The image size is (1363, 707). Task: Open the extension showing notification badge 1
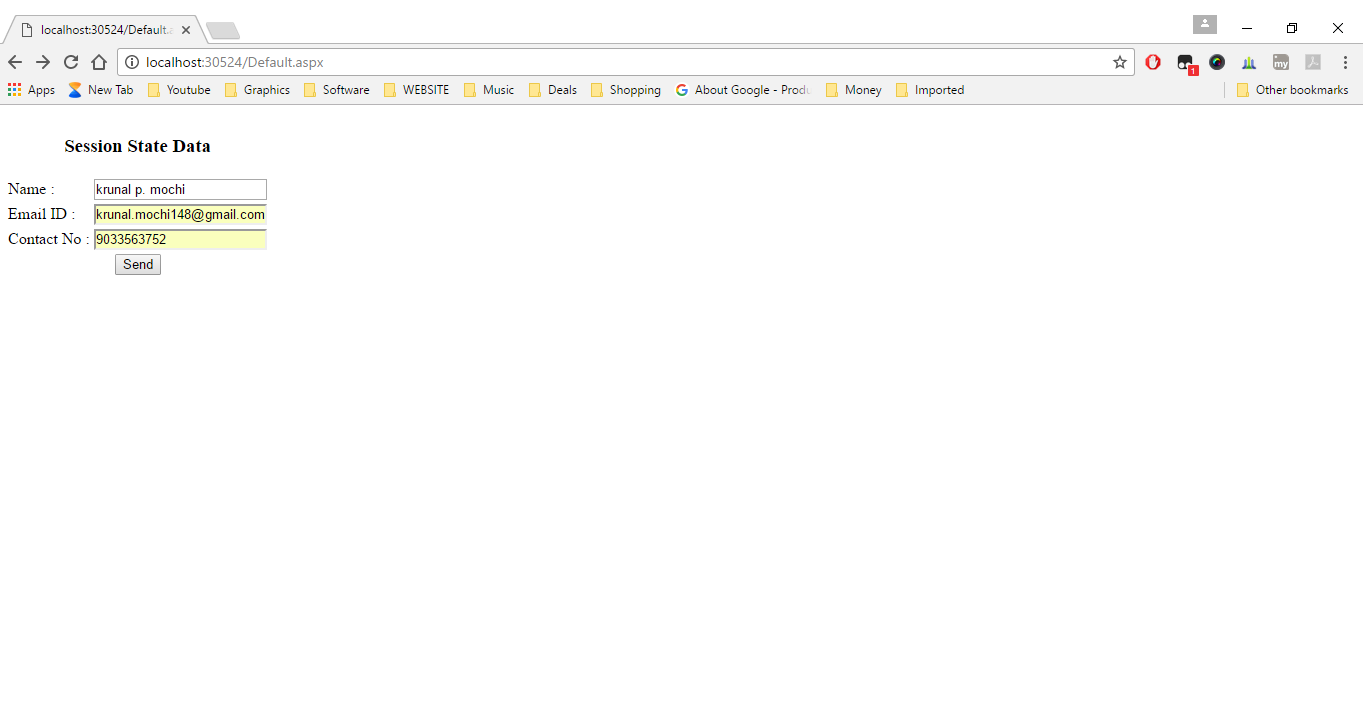coord(1185,62)
